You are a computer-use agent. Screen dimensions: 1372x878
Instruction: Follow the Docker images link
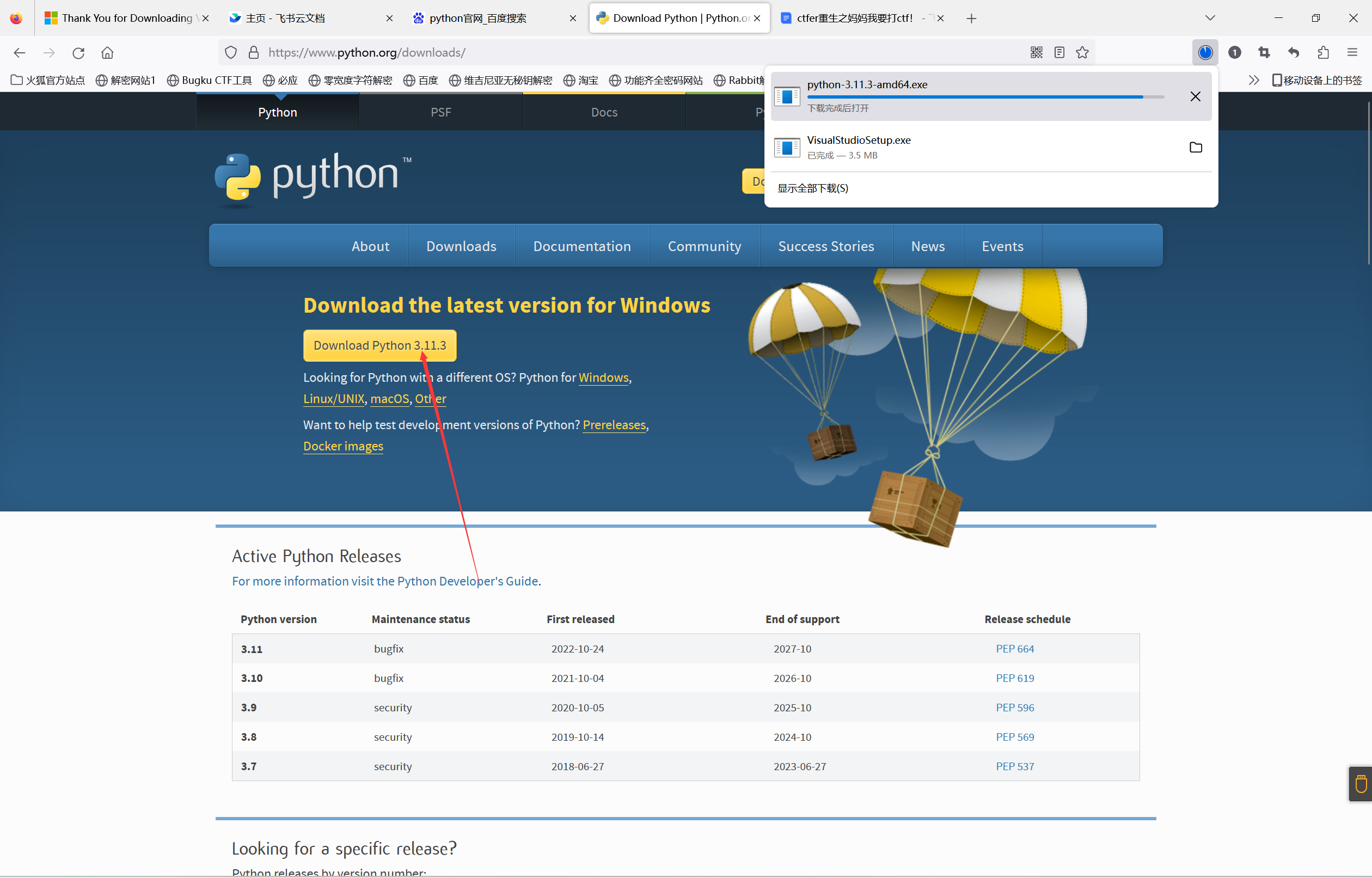[x=343, y=446]
